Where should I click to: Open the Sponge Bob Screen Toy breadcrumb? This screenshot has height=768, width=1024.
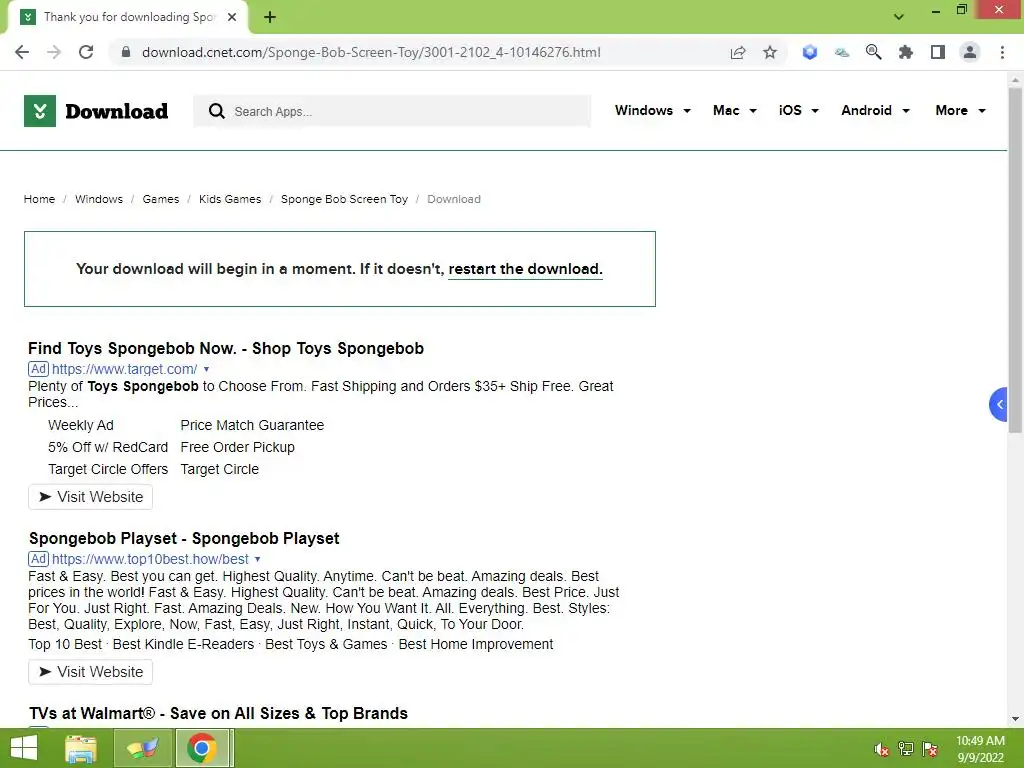point(344,199)
